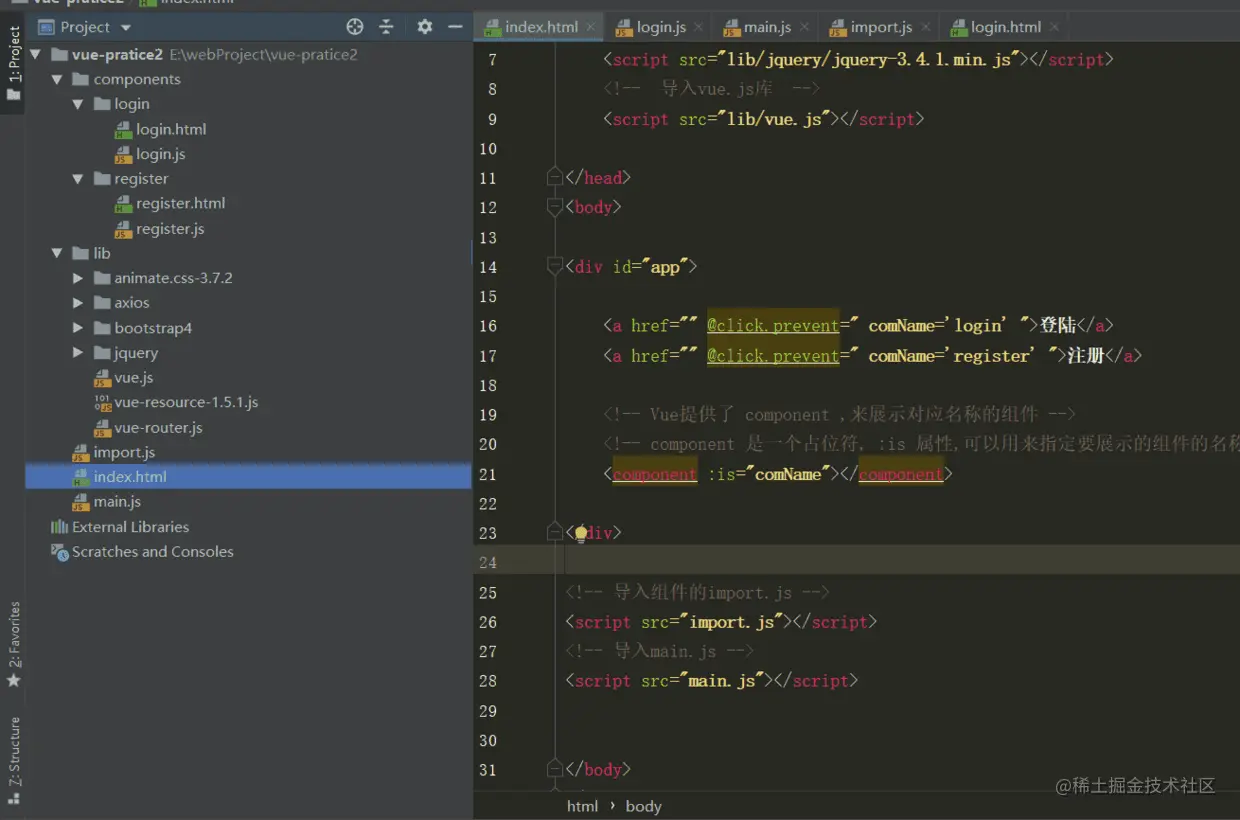Expand the jquery folder
Image resolution: width=1240 pixels, height=820 pixels.
tap(78, 353)
